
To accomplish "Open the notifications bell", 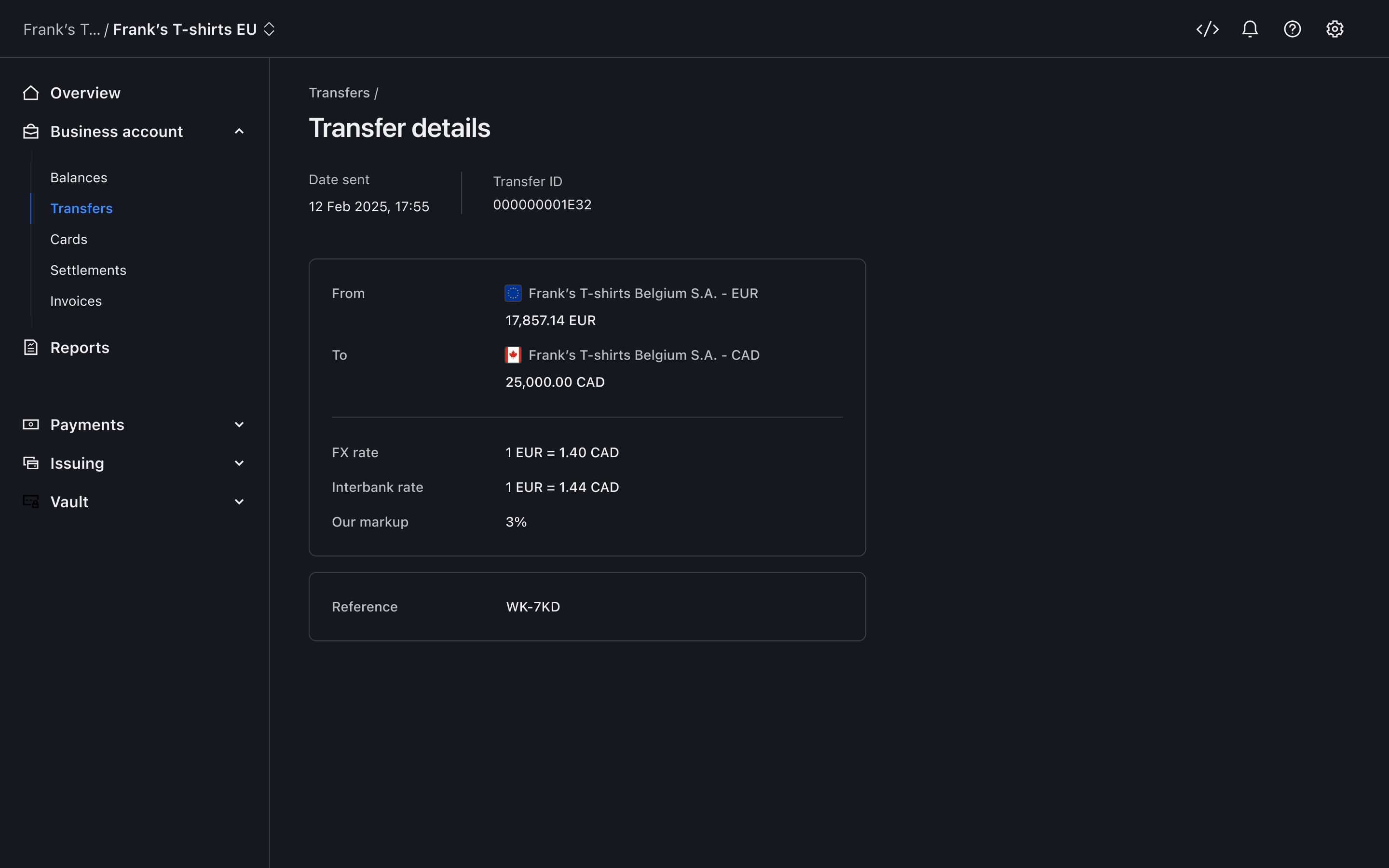I will point(1250,29).
